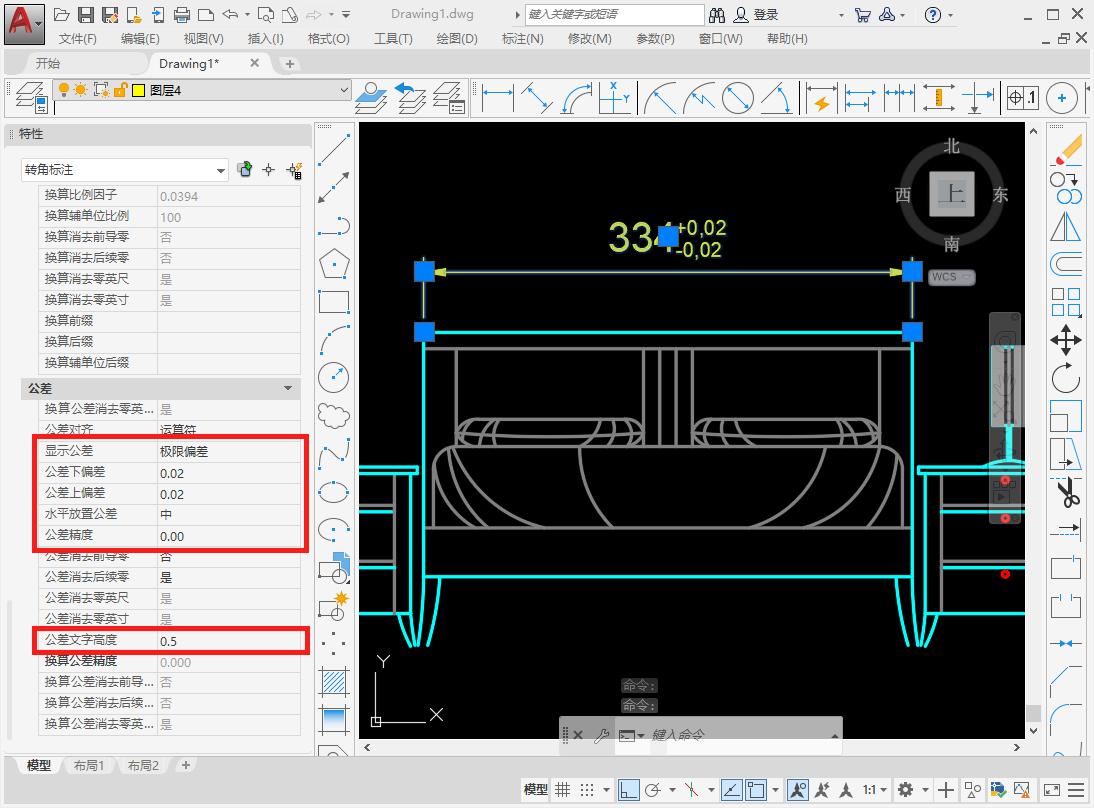This screenshot has width=1094, height=808.
Task: Open the 转角标注 object type dropdown
Action: pyautogui.click(x=221, y=170)
